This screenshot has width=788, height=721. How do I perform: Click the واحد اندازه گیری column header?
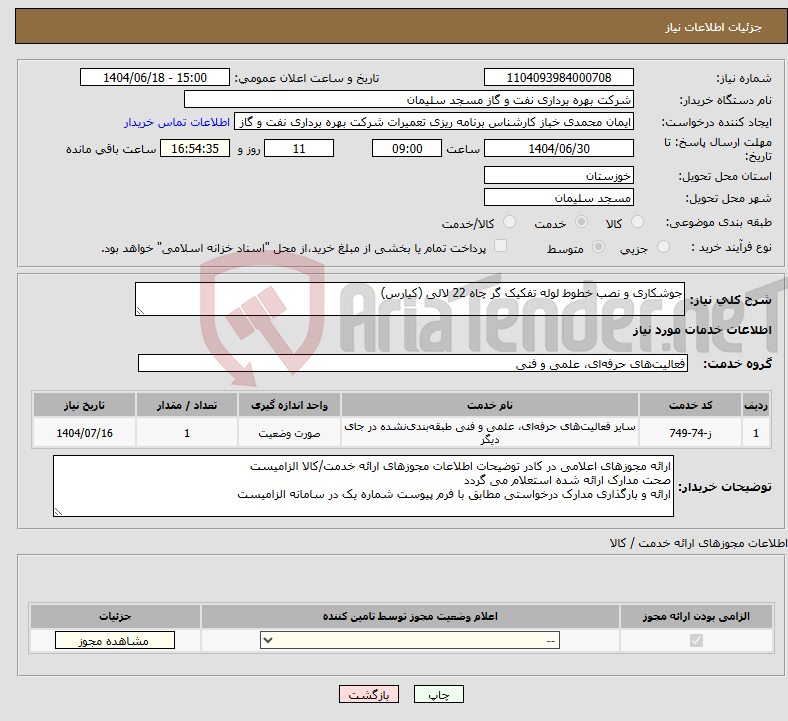[289, 405]
